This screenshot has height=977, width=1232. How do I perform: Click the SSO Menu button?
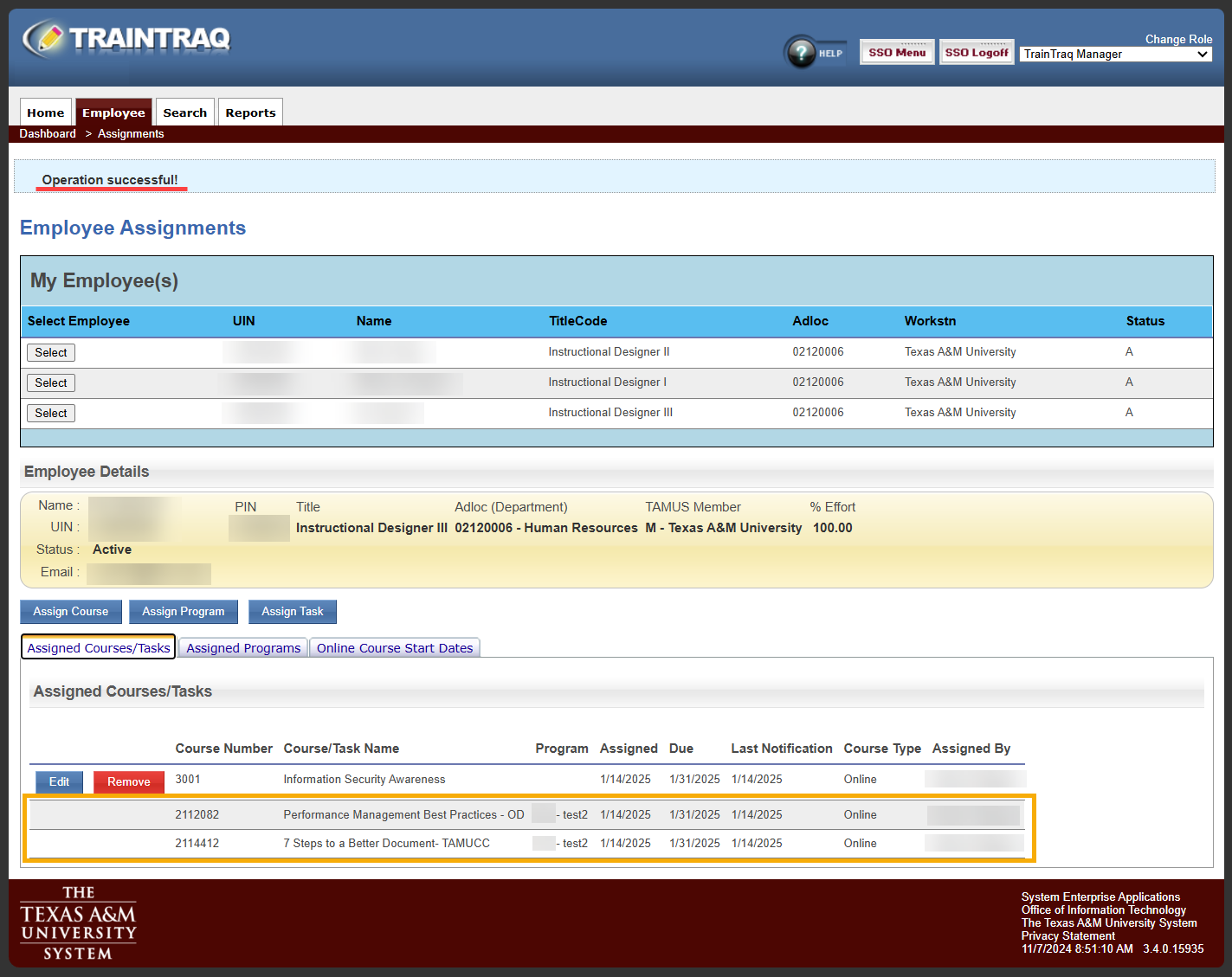click(x=896, y=53)
